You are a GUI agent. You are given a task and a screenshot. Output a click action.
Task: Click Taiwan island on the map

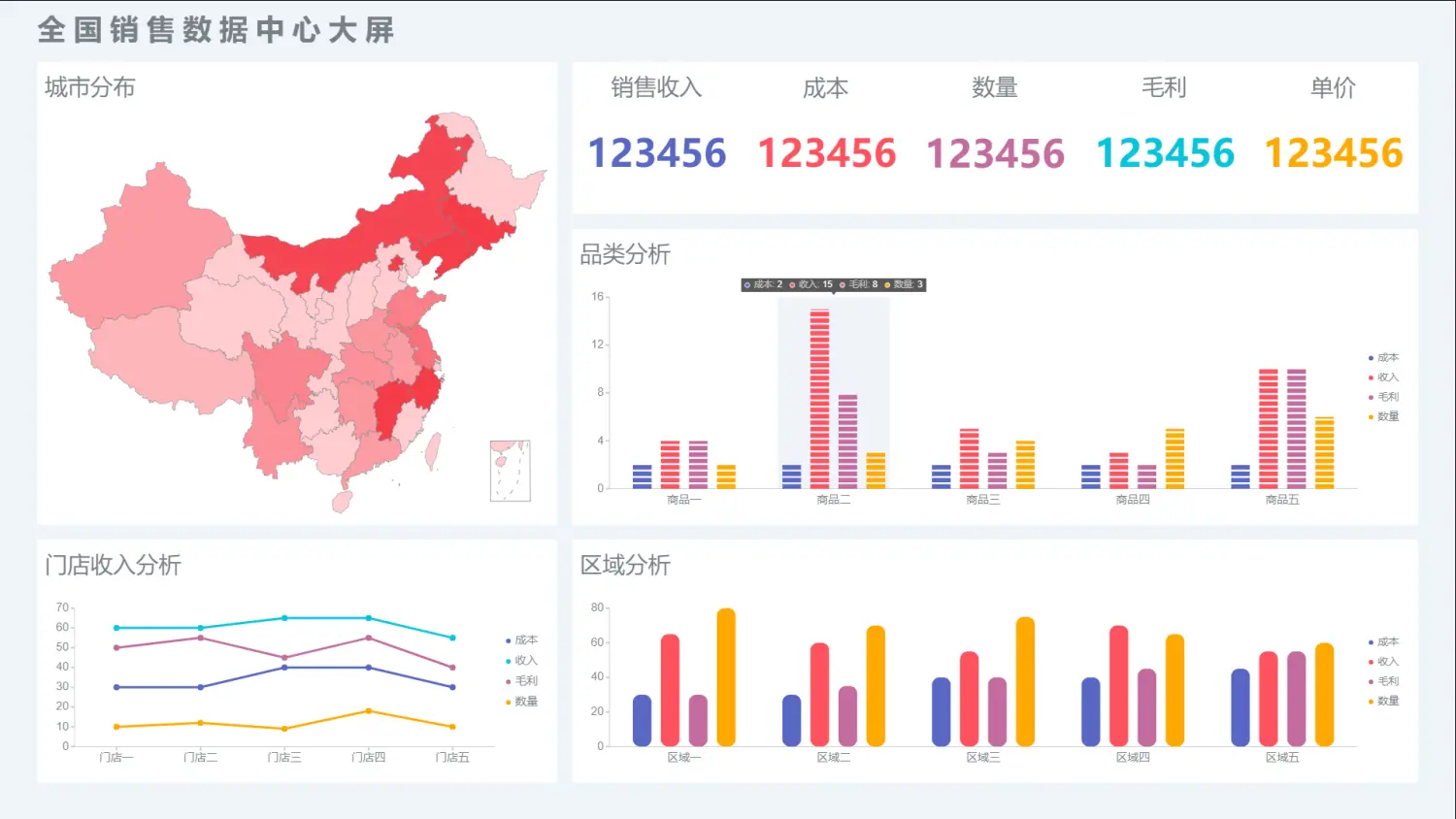coord(433,450)
